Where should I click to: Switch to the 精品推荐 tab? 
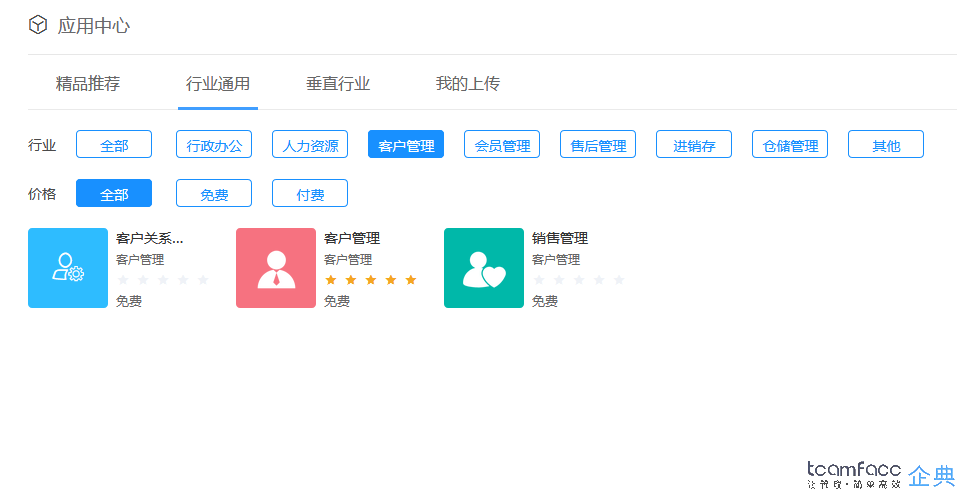[88, 84]
